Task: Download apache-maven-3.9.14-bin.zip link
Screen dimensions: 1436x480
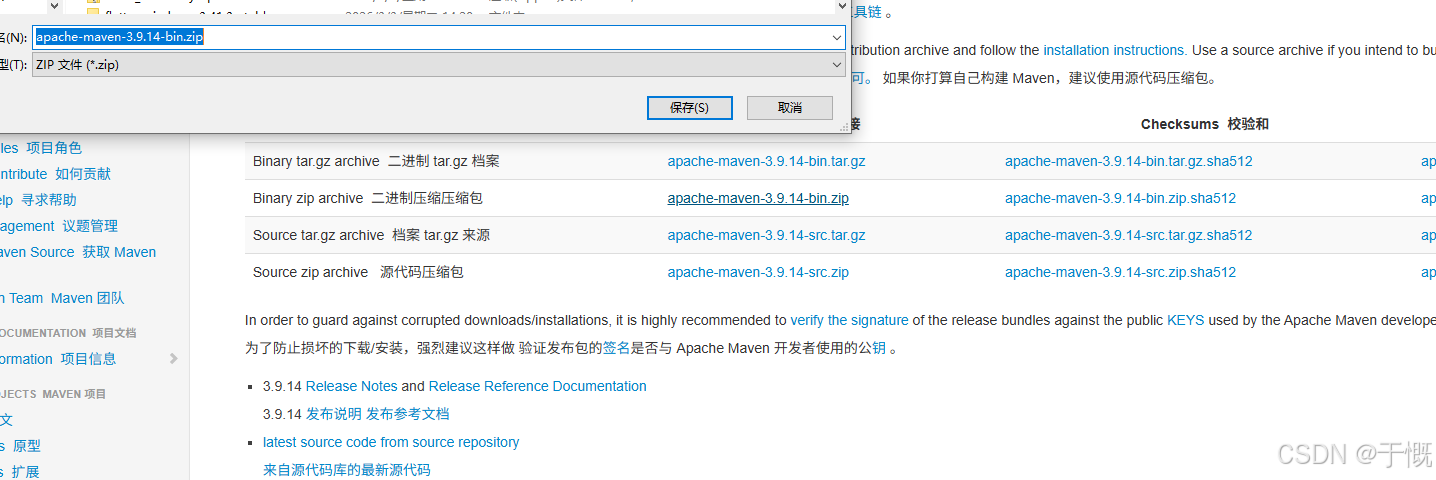Action: coord(758,198)
